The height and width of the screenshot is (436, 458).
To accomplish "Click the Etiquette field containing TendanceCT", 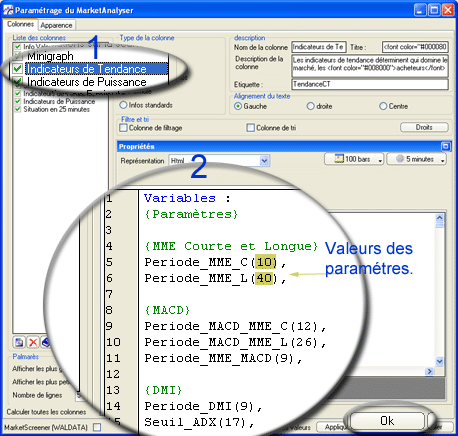I will coord(370,84).
